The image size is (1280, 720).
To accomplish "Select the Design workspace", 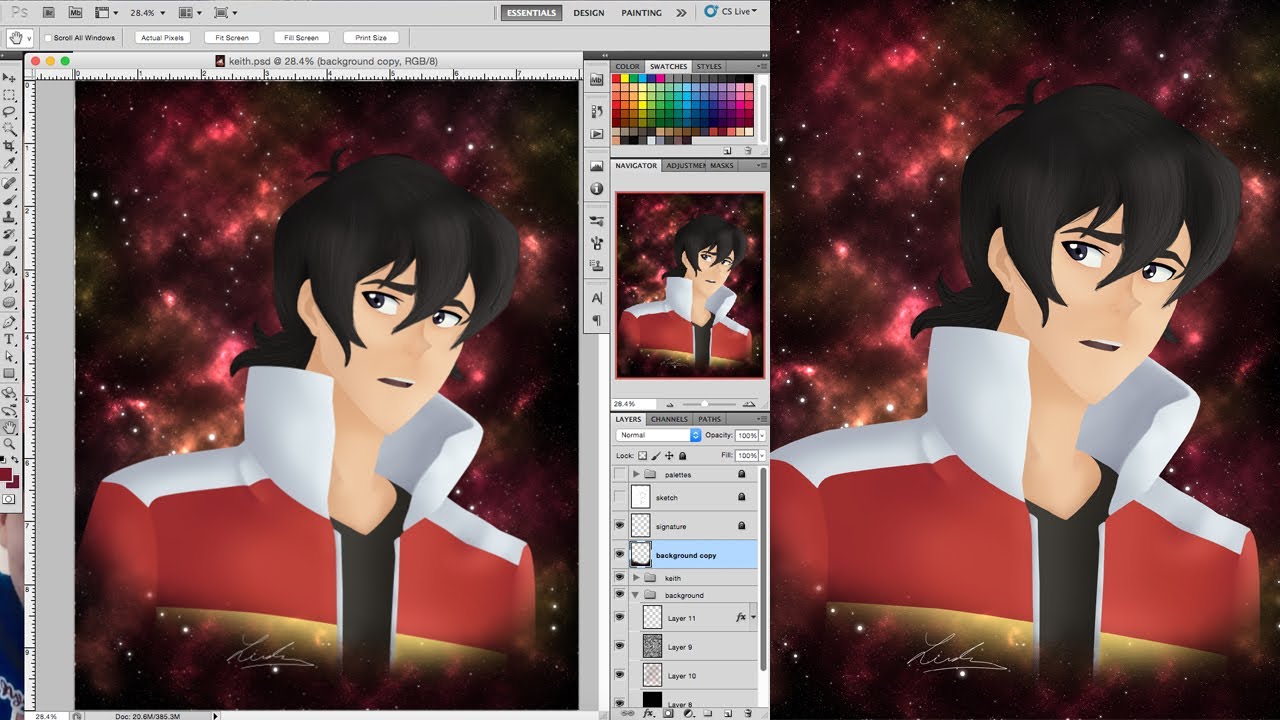I will pyautogui.click(x=589, y=13).
